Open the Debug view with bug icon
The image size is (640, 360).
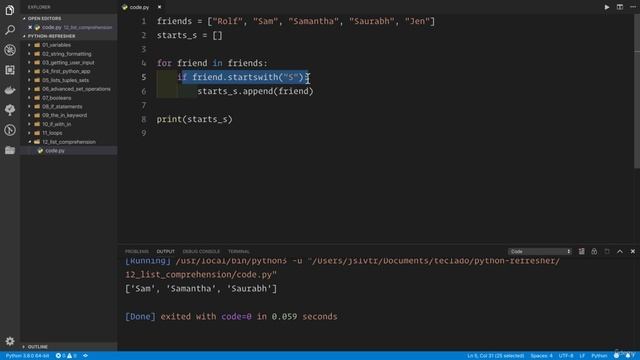9,50
